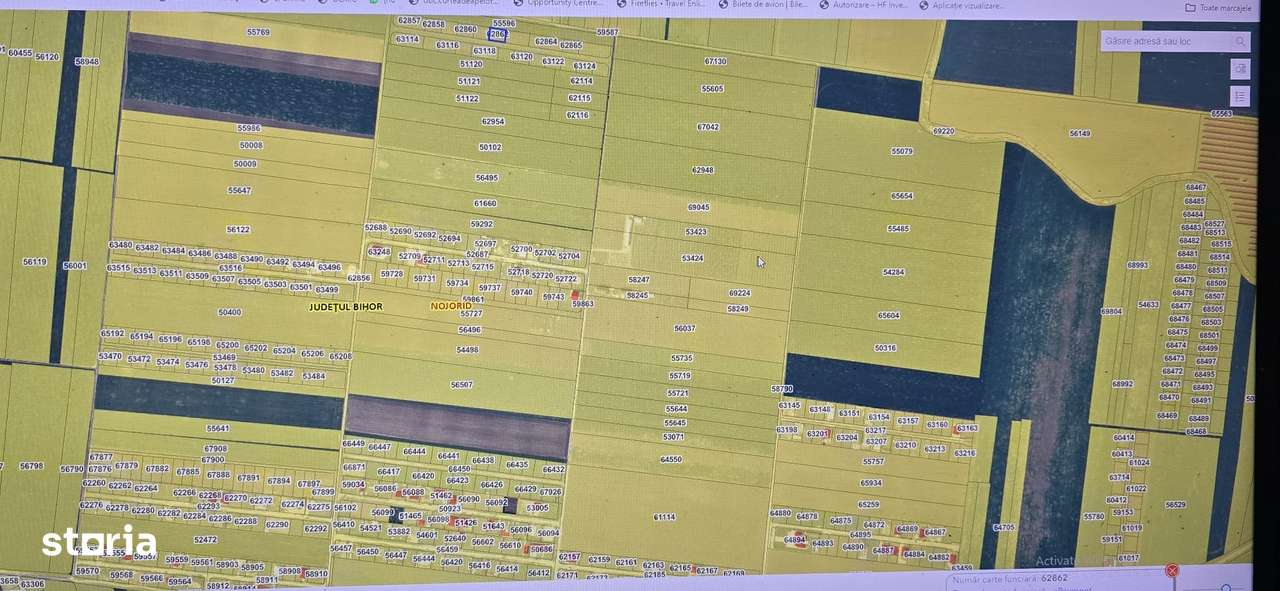Click parcel label 54284

(x=893, y=272)
